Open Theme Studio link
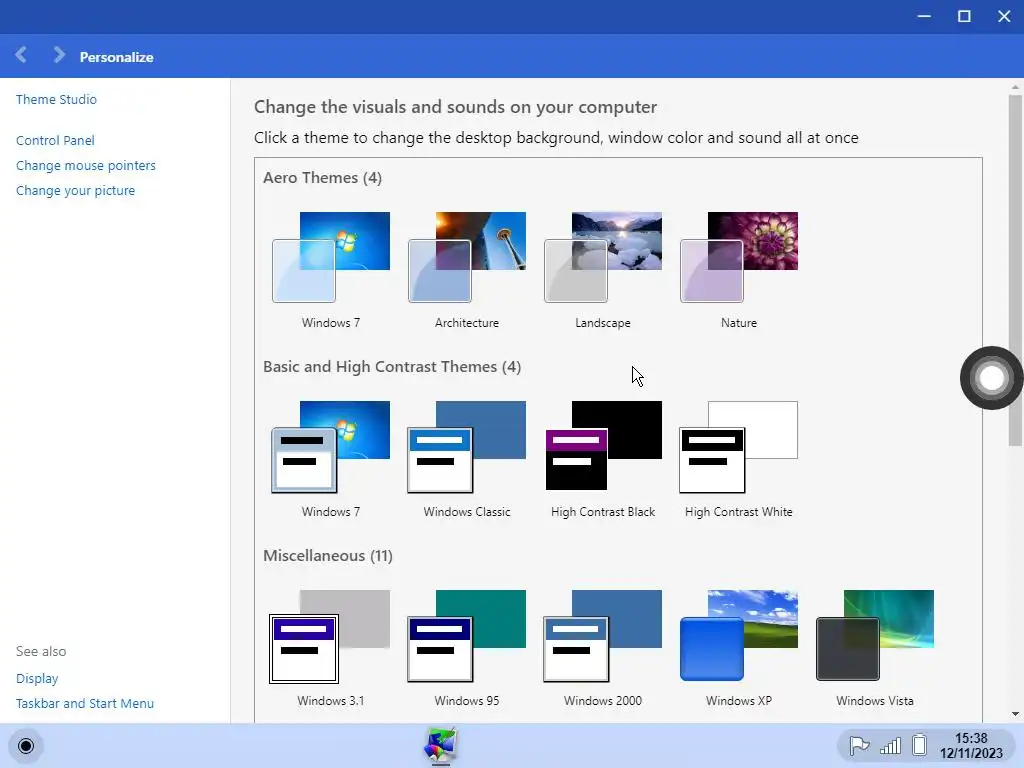Viewport: 1024px width, 768px height. (56, 99)
